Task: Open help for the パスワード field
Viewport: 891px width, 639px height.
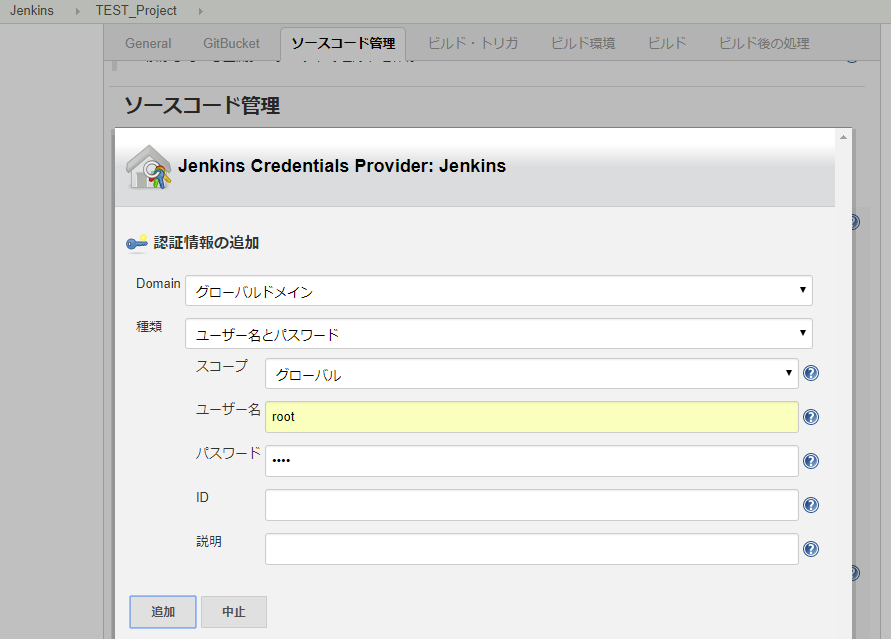Action: (811, 461)
